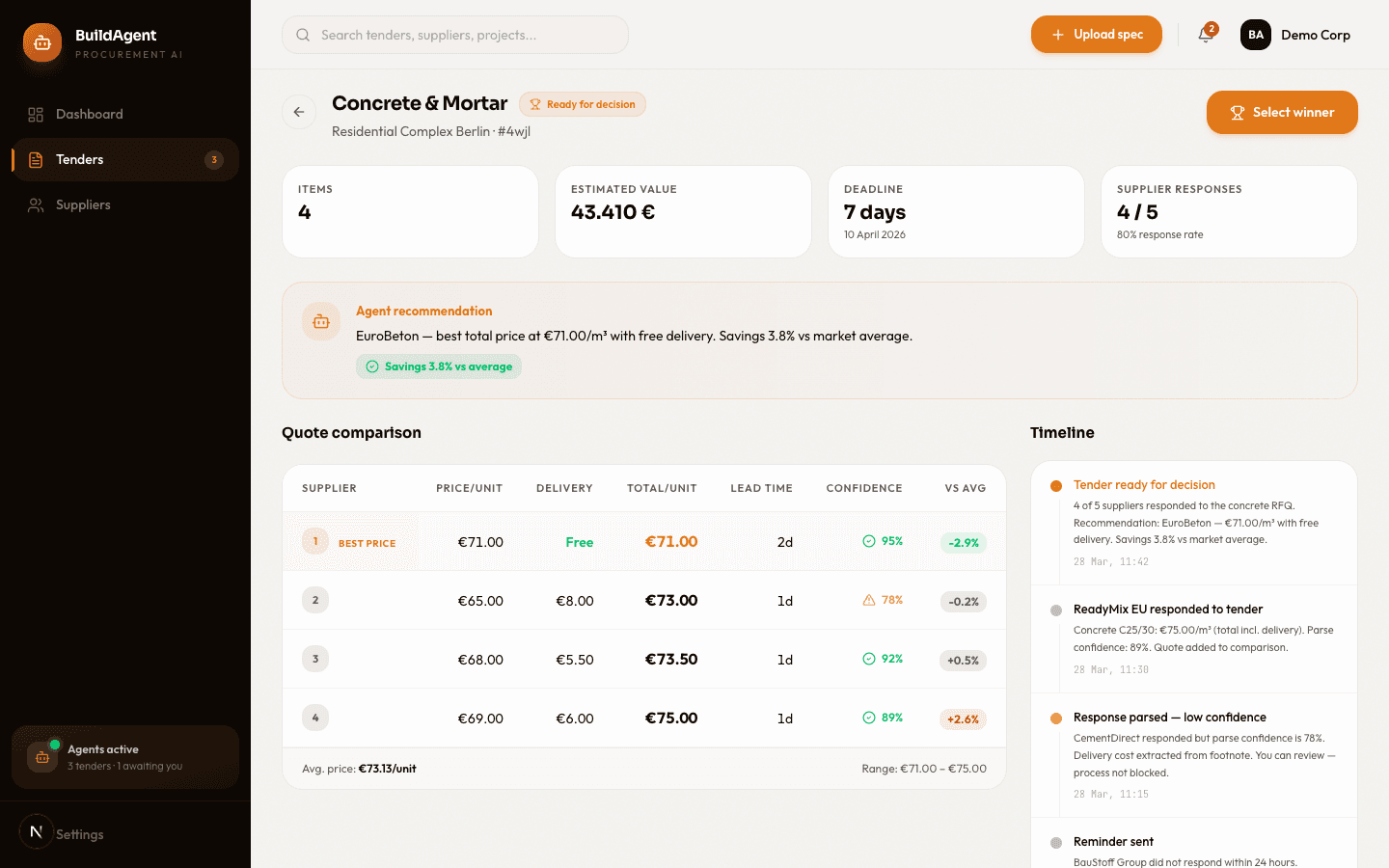Click the search tenders input field

coord(454,34)
